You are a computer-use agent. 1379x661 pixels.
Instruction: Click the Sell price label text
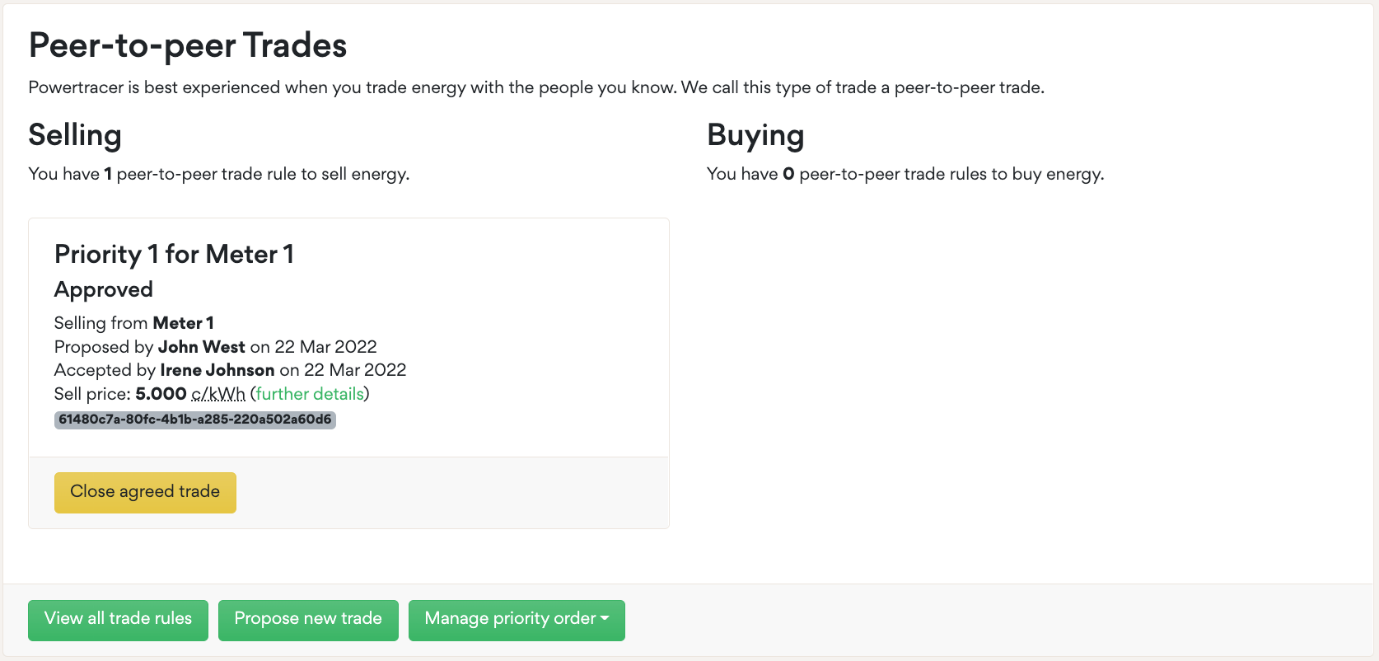(x=93, y=394)
